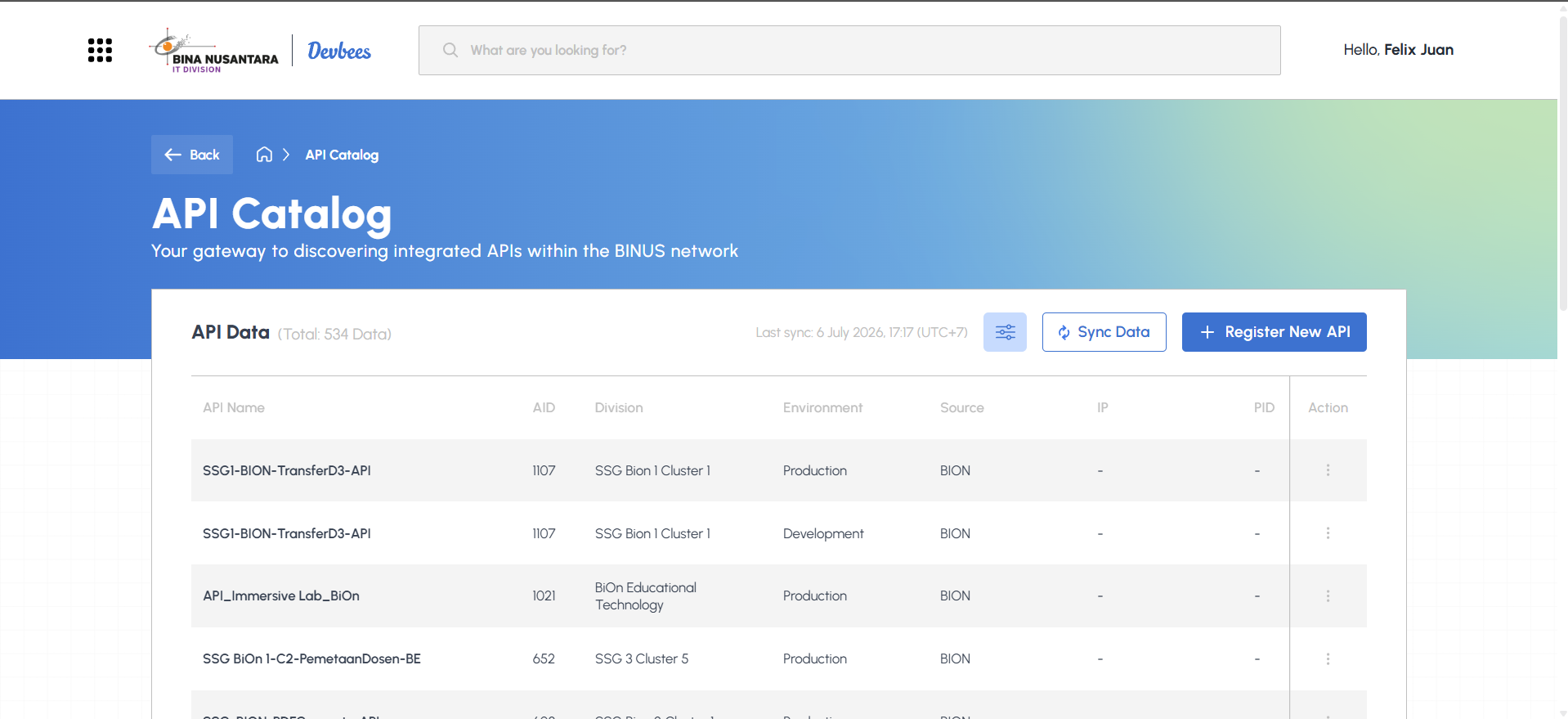This screenshot has width=1568, height=719.
Task: Click the IP column header
Action: click(x=1103, y=407)
